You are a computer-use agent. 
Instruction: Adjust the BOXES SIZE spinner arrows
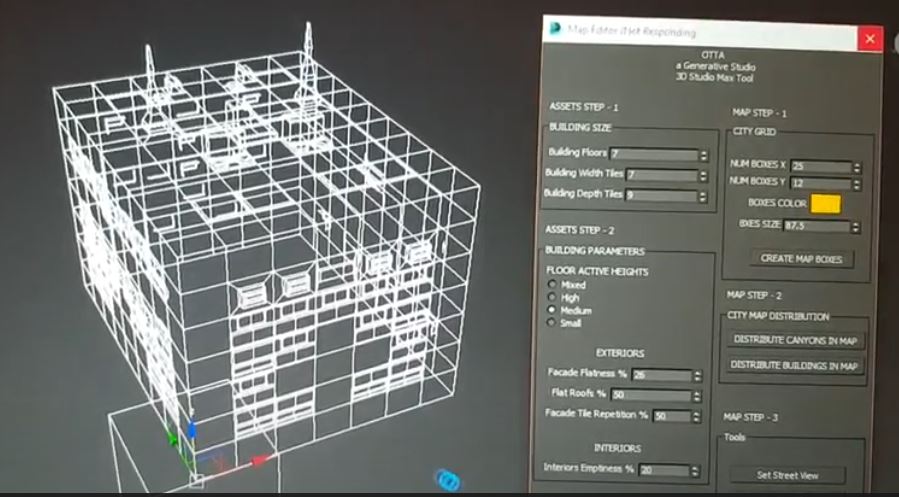[856, 228]
